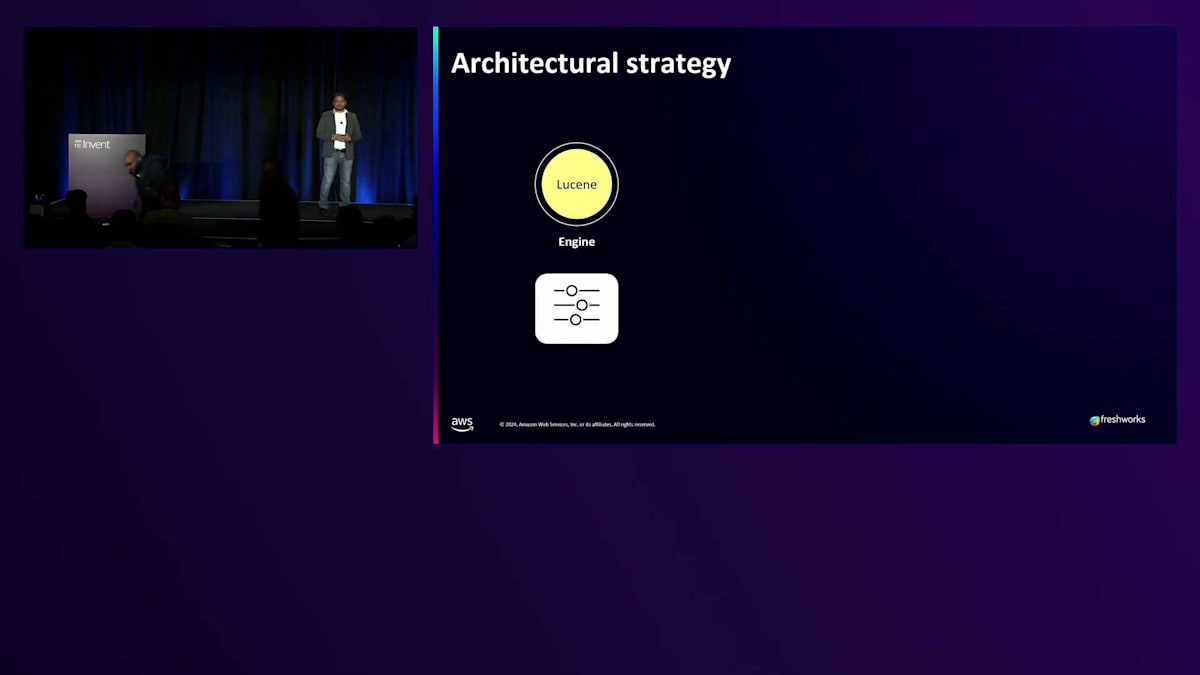
Task: Select the speaker video thumbnail
Action: 220,138
